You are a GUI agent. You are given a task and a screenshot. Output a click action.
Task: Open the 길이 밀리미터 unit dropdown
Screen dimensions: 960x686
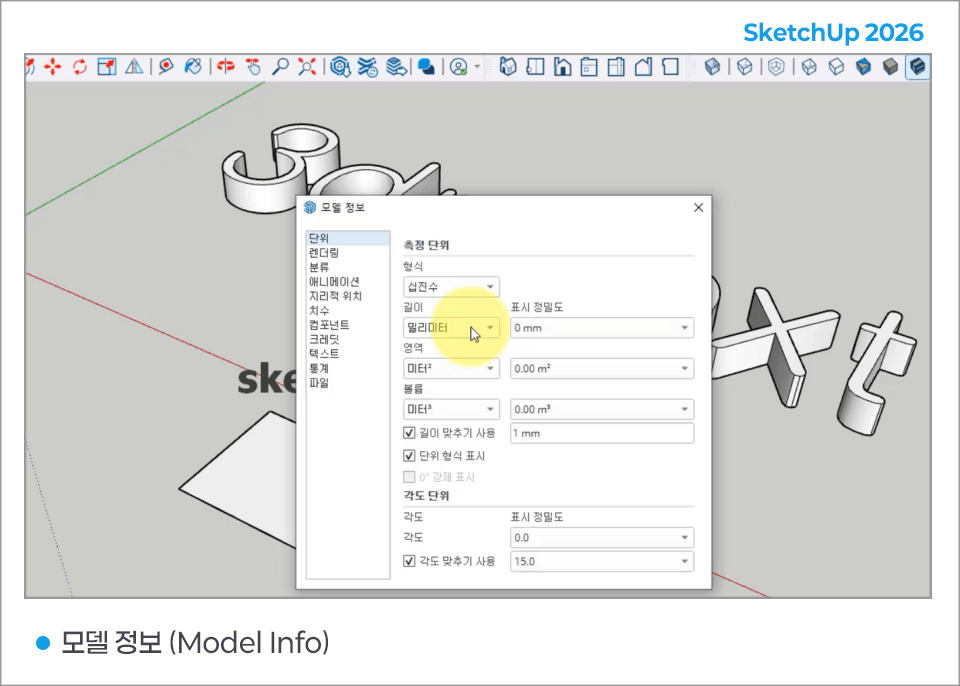click(451, 328)
